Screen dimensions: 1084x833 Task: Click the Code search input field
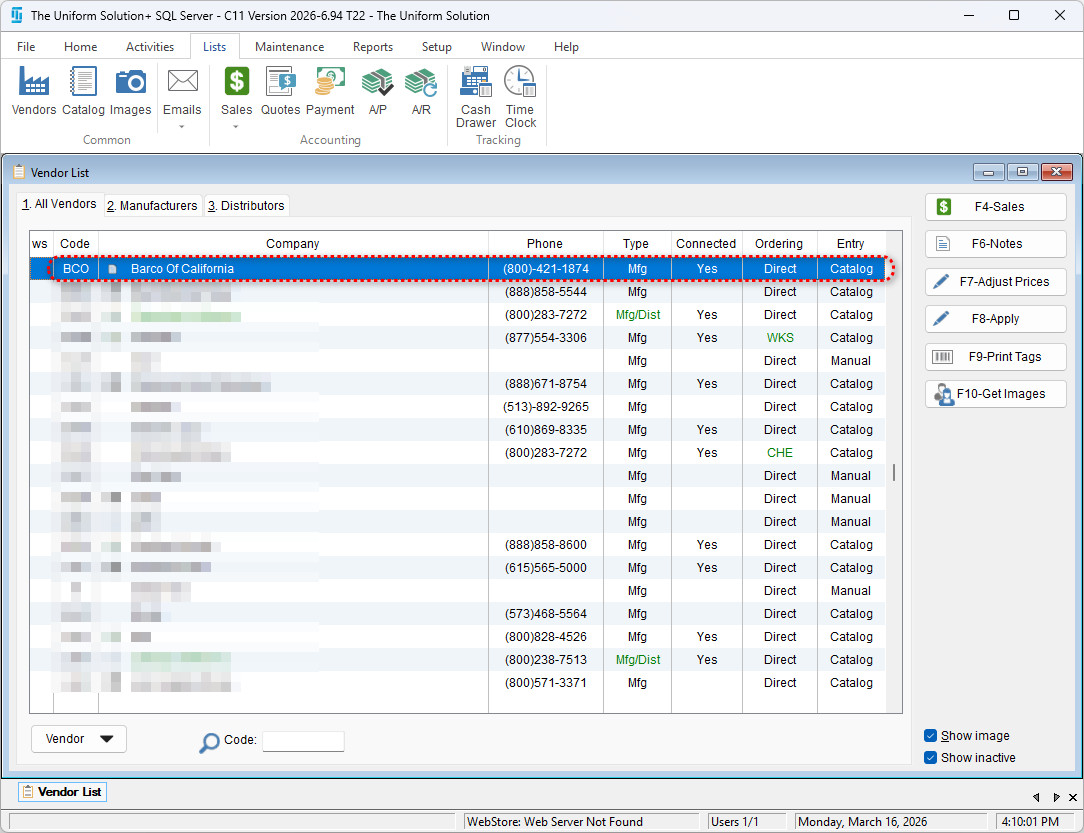point(303,741)
